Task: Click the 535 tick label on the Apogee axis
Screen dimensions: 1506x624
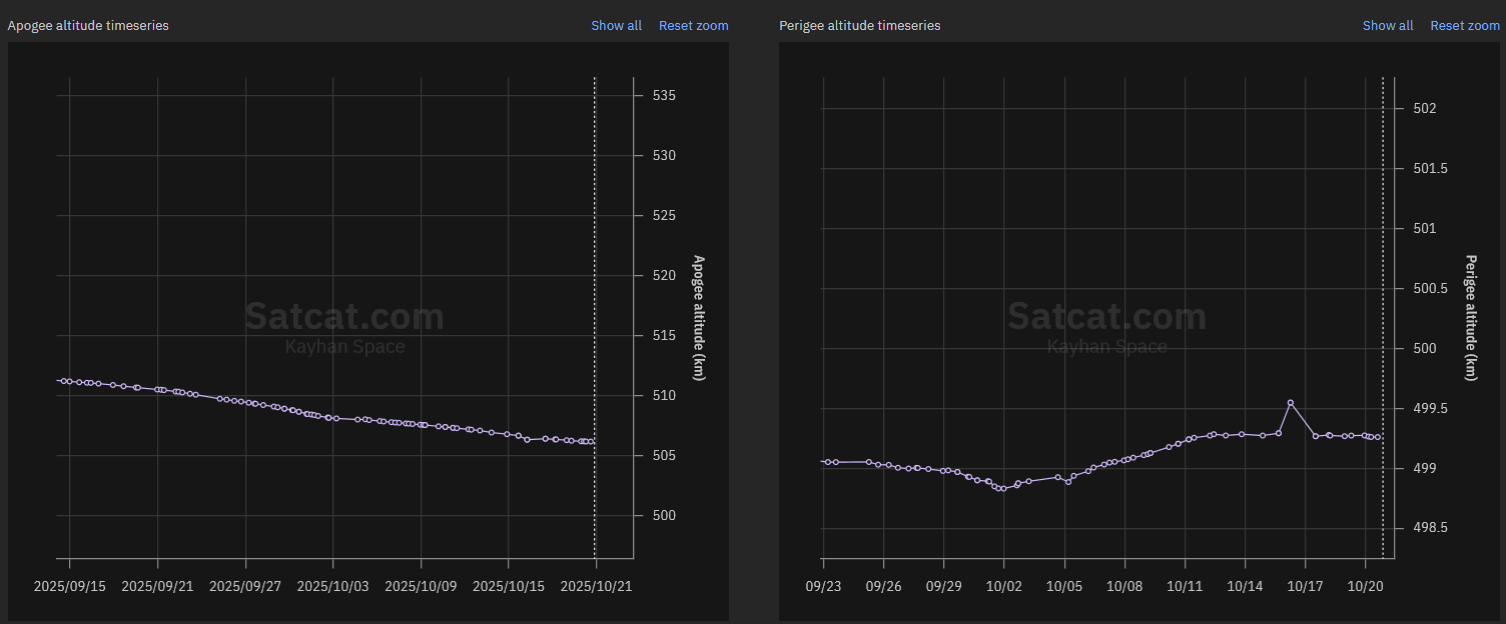Action: [x=664, y=96]
